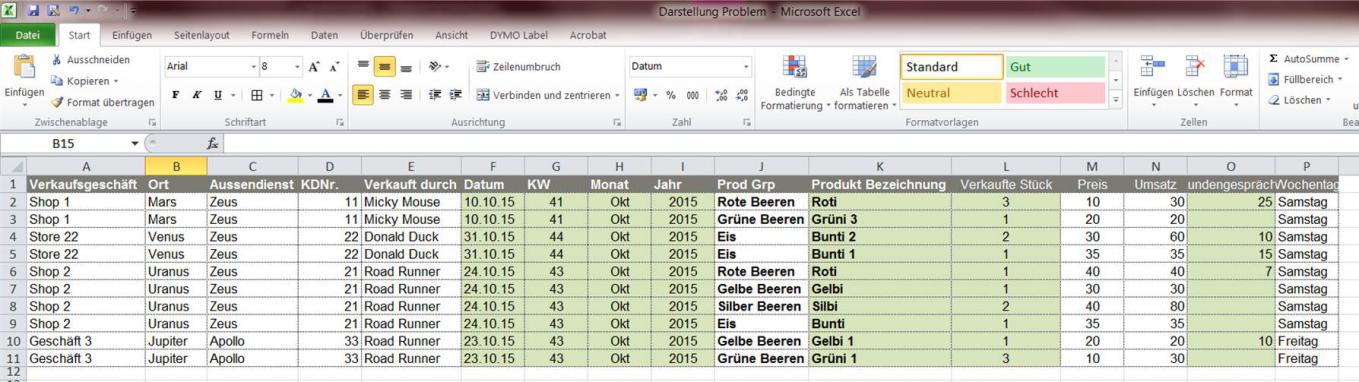
Task: Open Als Tabelle formatieren gallery
Action: pos(864,84)
